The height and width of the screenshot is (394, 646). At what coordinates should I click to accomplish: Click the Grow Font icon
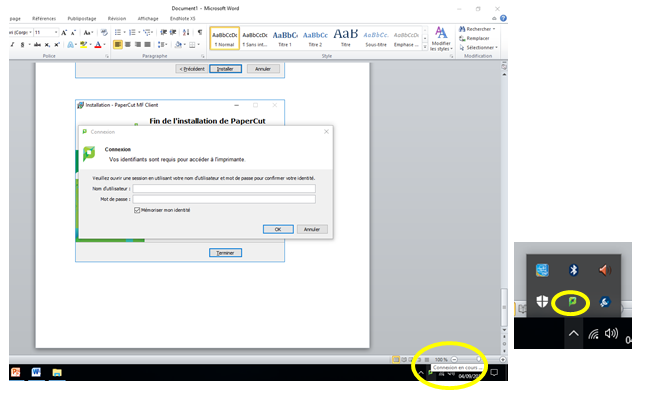point(64,33)
